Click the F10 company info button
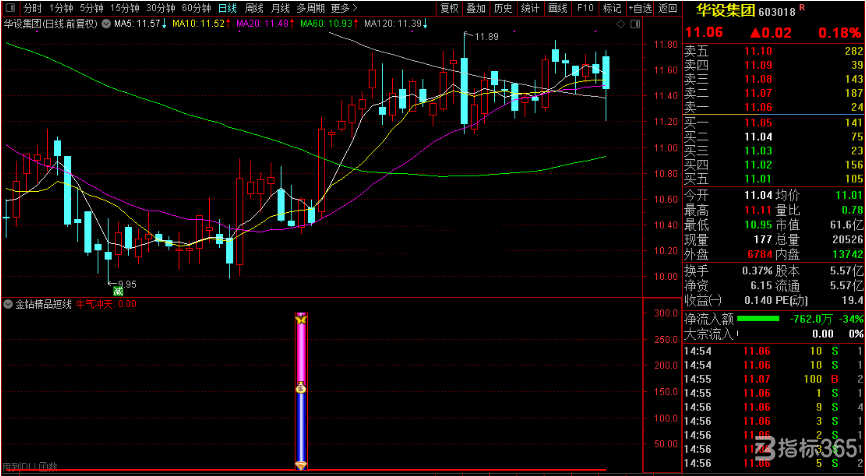This screenshot has height=476, width=866. click(585, 8)
